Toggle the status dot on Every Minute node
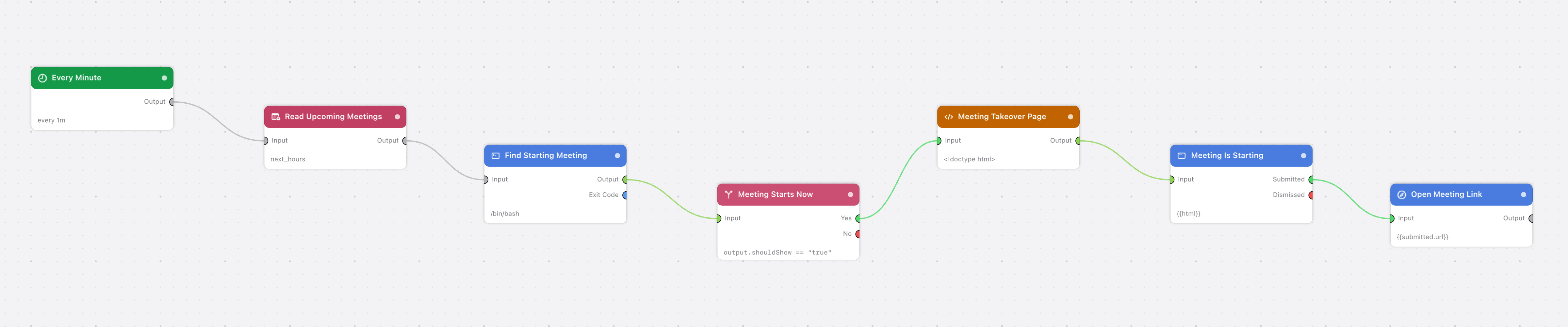 tap(164, 78)
